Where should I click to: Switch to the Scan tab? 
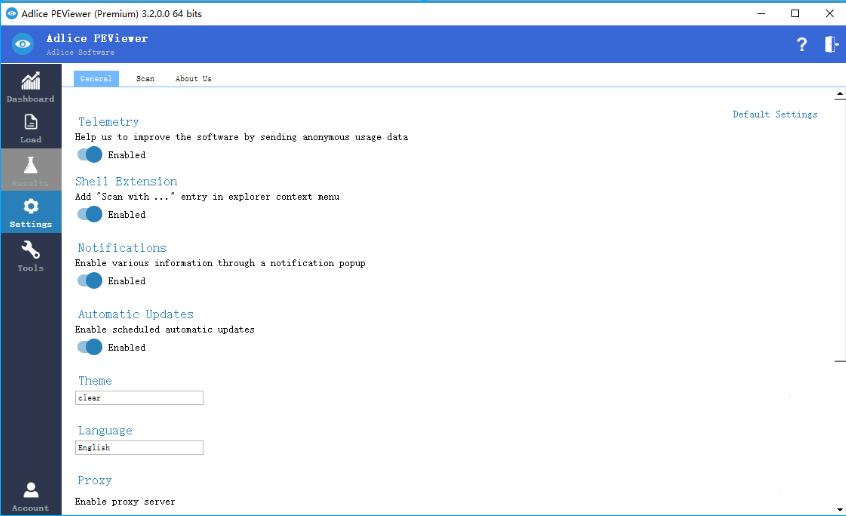145,79
